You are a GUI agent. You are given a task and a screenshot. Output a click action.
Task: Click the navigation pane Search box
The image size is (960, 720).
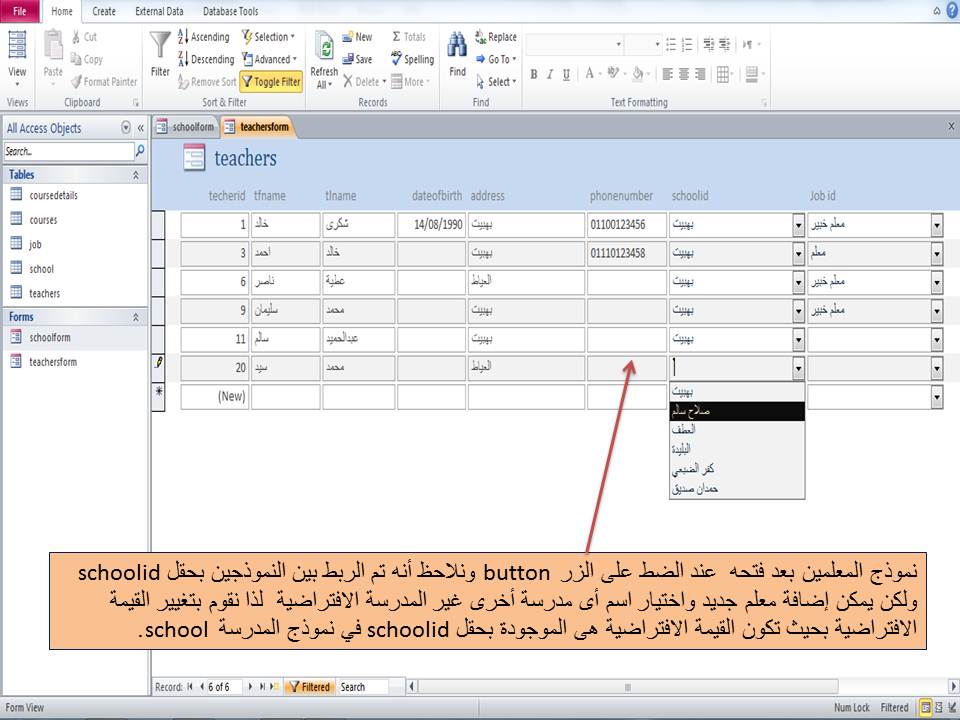[68, 151]
